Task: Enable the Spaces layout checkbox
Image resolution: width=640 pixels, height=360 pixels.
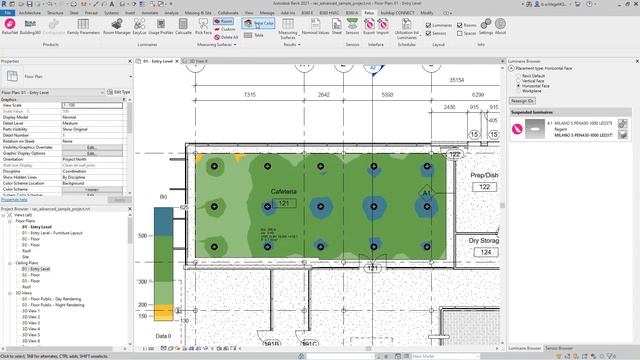Action: (460, 33)
